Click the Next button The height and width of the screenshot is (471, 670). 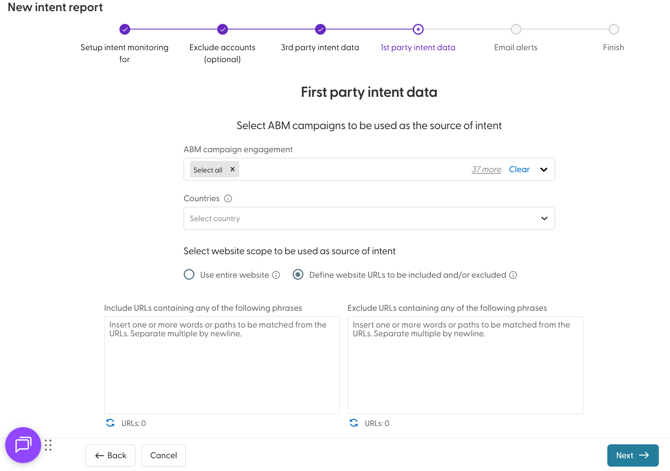[x=632, y=455]
